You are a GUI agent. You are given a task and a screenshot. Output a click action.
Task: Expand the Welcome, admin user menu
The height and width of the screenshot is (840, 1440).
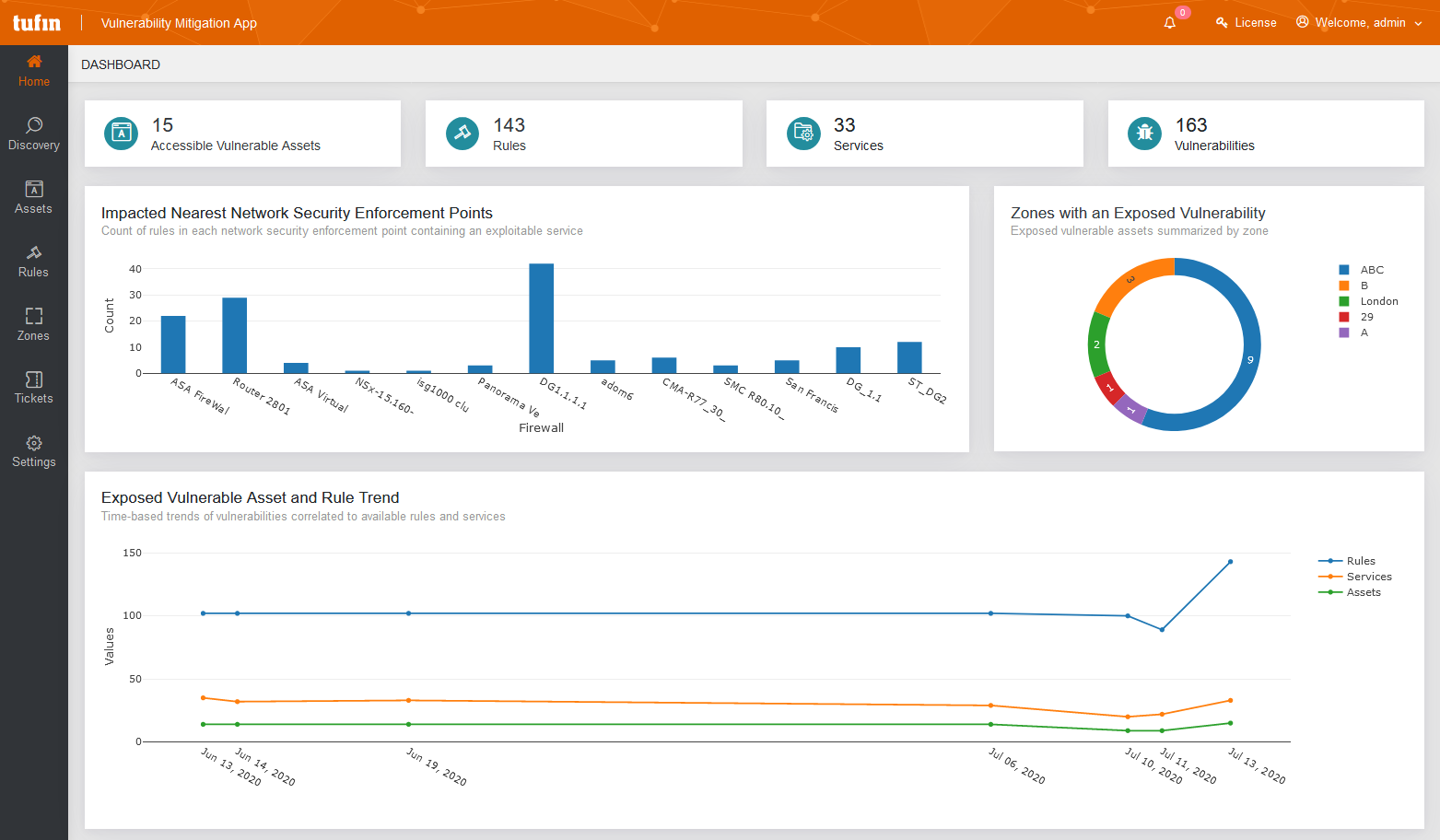[x=1360, y=23]
